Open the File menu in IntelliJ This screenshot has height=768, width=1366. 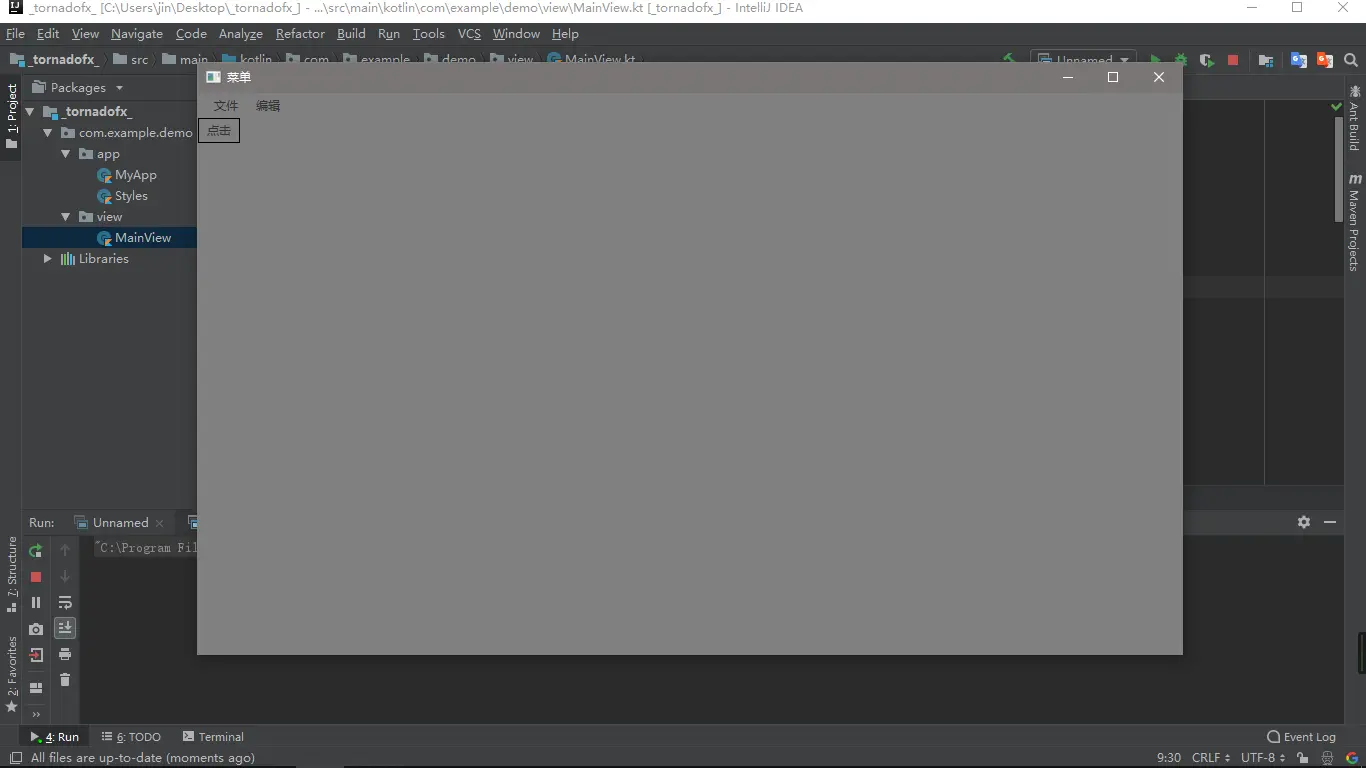[x=15, y=34]
